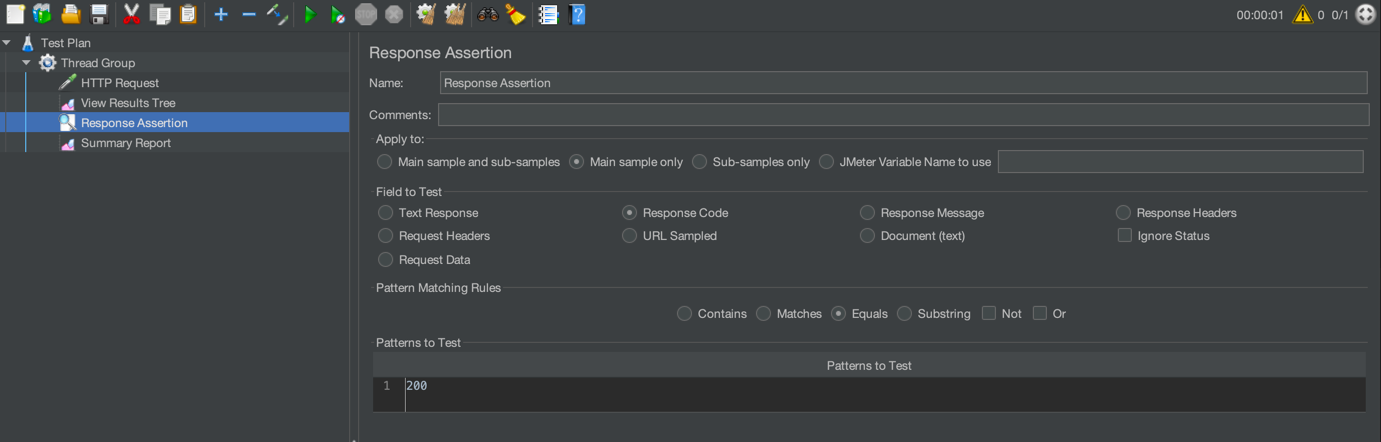
Task: Click the Start no pauses icon
Action: click(338, 14)
